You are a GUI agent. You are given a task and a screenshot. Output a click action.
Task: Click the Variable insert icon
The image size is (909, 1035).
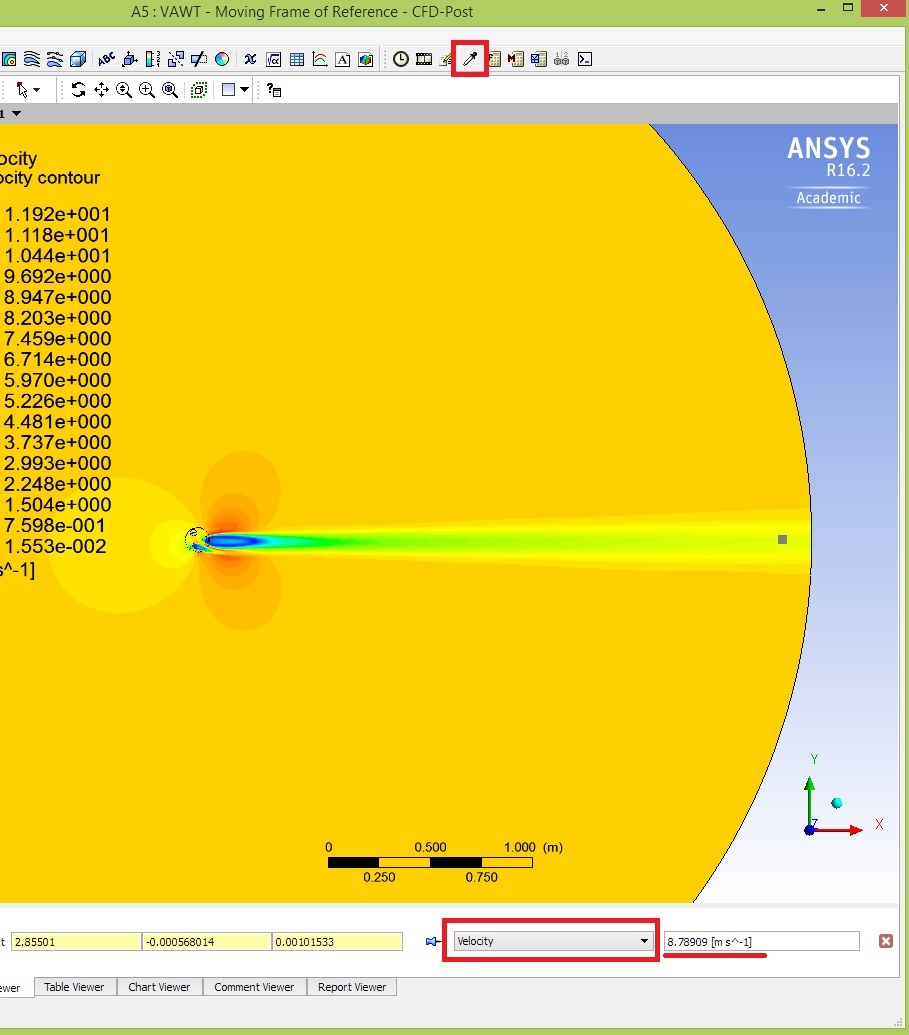pos(250,59)
